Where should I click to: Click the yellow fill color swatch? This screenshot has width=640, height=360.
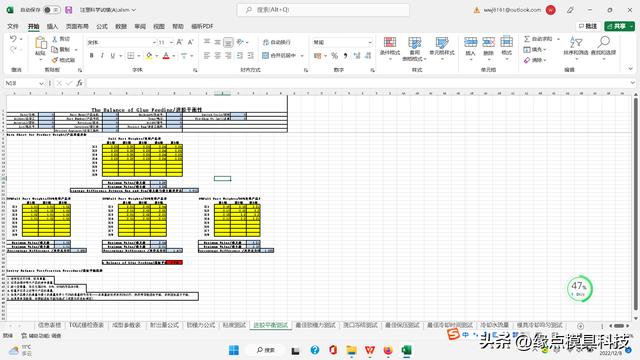[149, 56]
